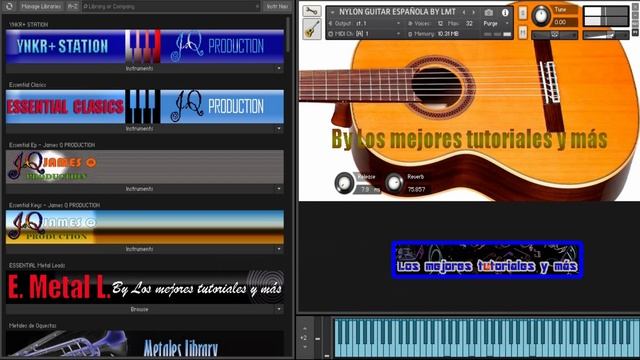Click the Reverb knob
Image resolution: width=640 pixels, height=360 pixels.
pos(394,182)
